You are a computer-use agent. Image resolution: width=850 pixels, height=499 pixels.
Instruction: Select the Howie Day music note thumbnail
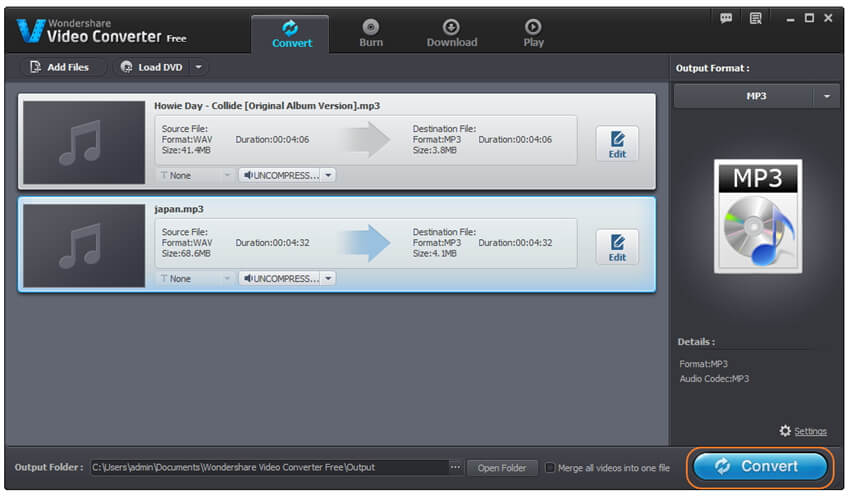pyautogui.click(x=84, y=142)
